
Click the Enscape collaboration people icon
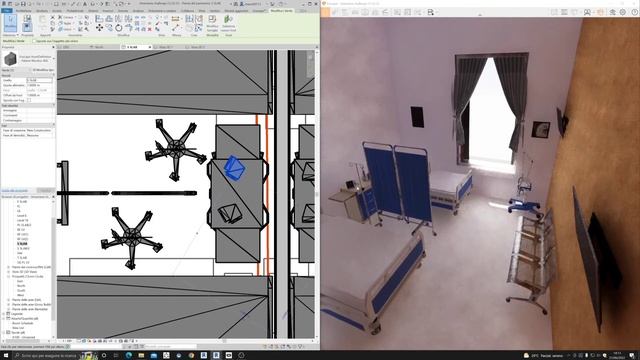(x=587, y=12)
